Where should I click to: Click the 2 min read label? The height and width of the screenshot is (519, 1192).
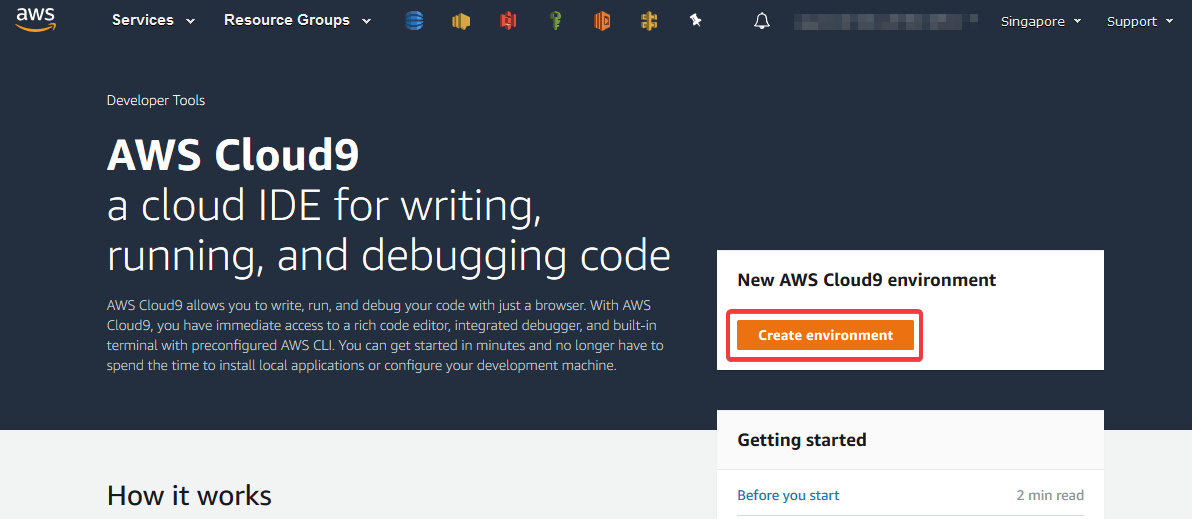click(x=1050, y=495)
